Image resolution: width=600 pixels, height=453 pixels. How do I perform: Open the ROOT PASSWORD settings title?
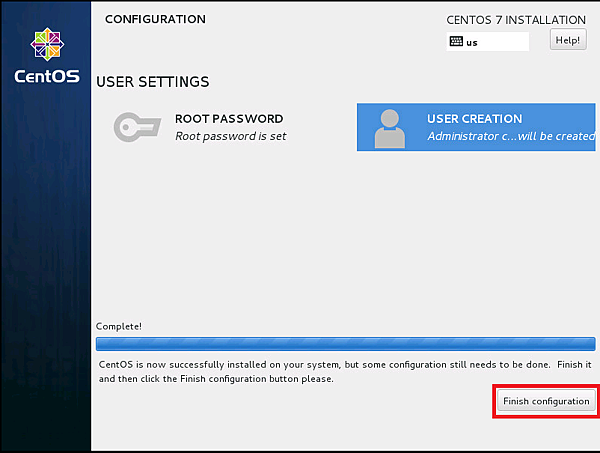click(x=229, y=119)
